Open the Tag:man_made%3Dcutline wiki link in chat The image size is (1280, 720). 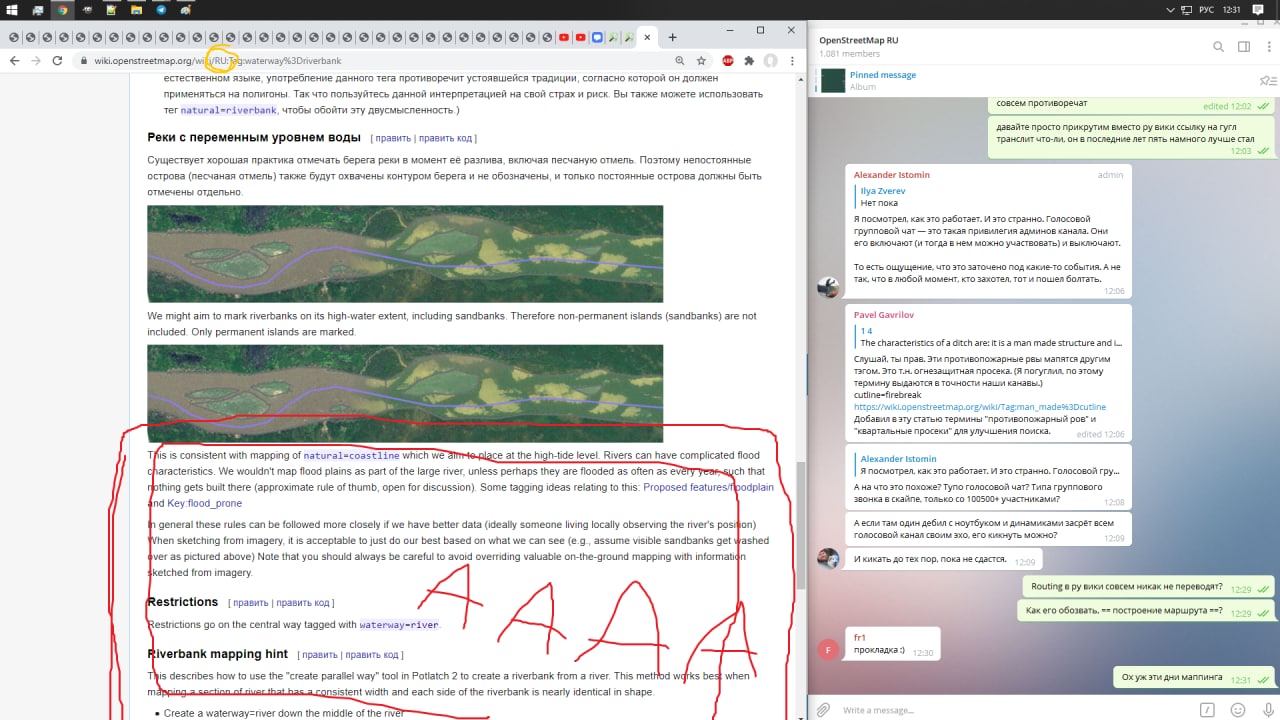(979, 407)
